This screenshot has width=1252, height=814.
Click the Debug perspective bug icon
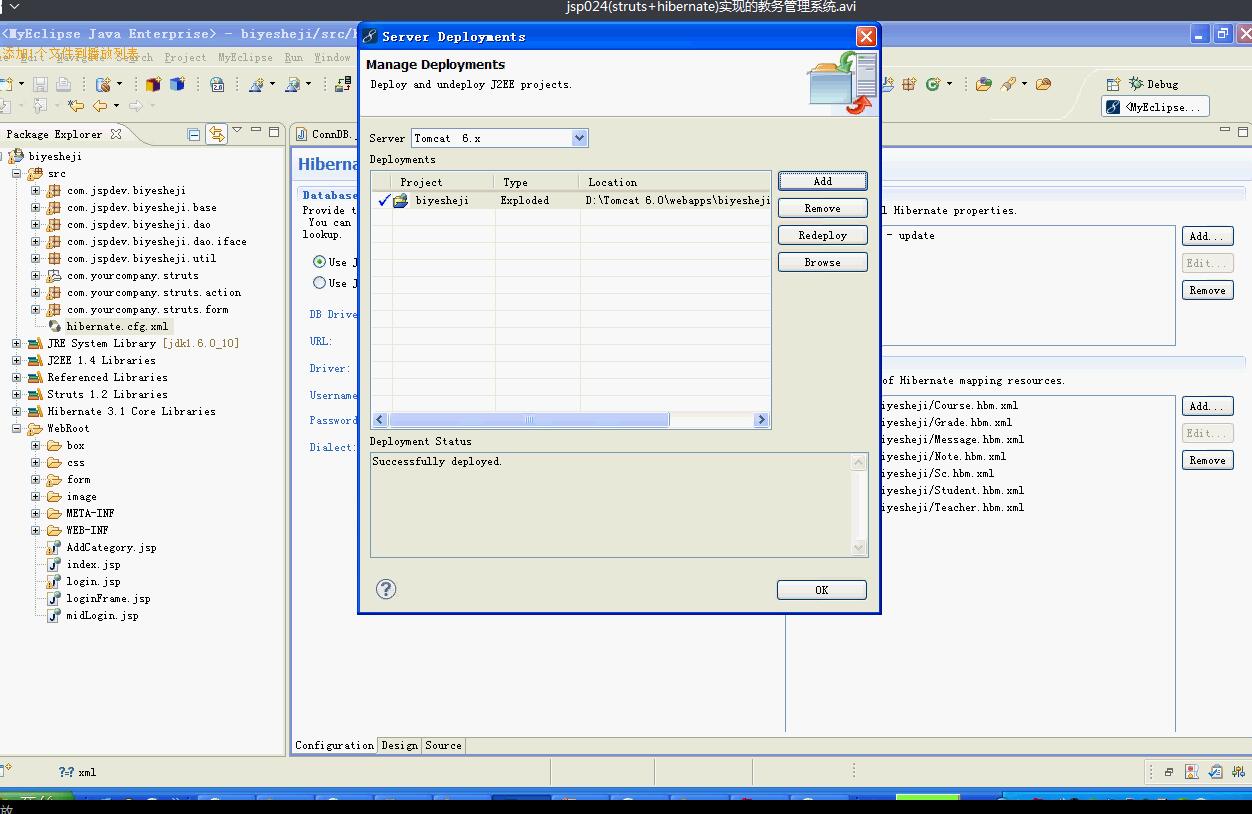[x=1136, y=84]
